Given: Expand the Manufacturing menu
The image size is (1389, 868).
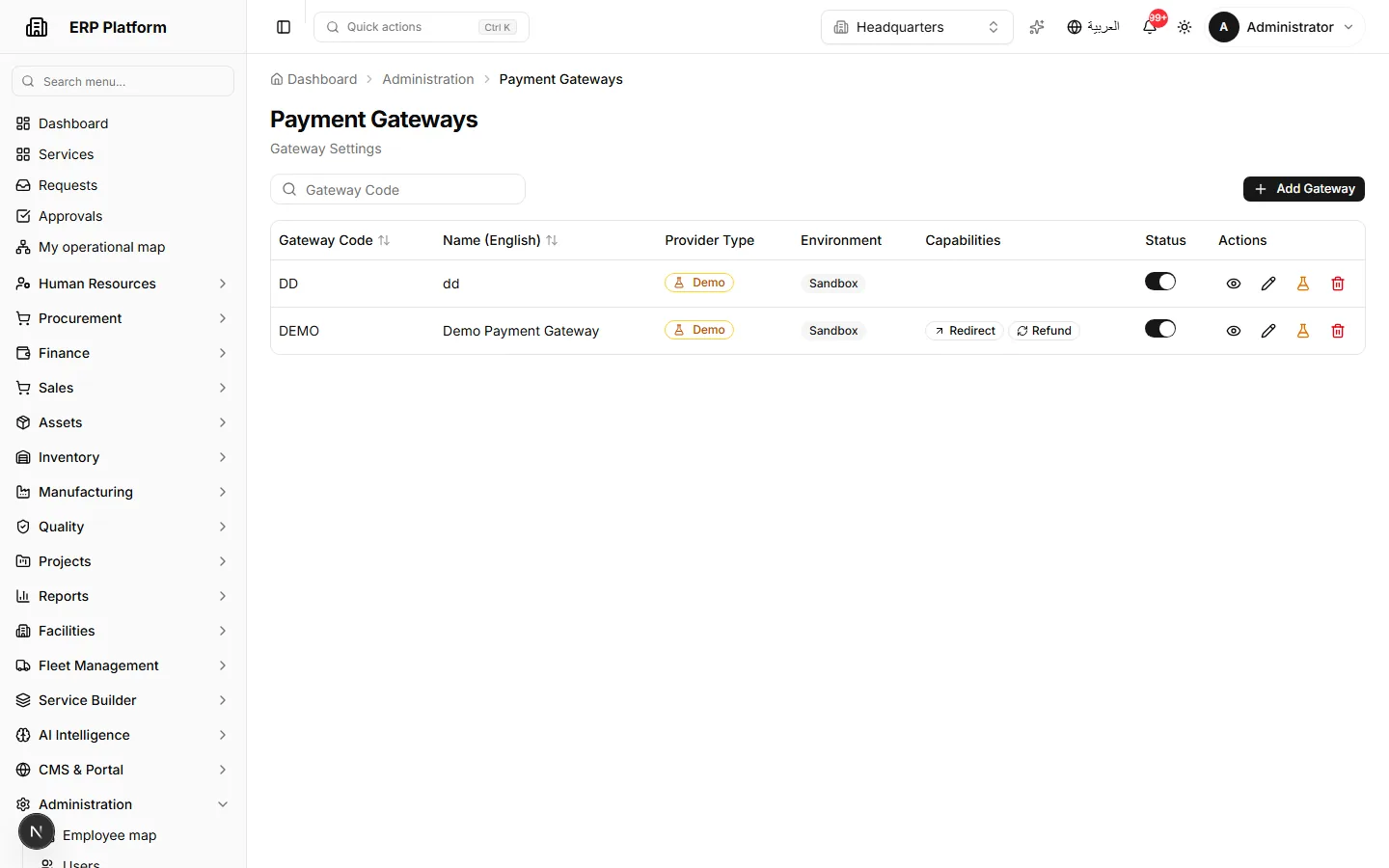Looking at the screenshot, I should [123, 492].
